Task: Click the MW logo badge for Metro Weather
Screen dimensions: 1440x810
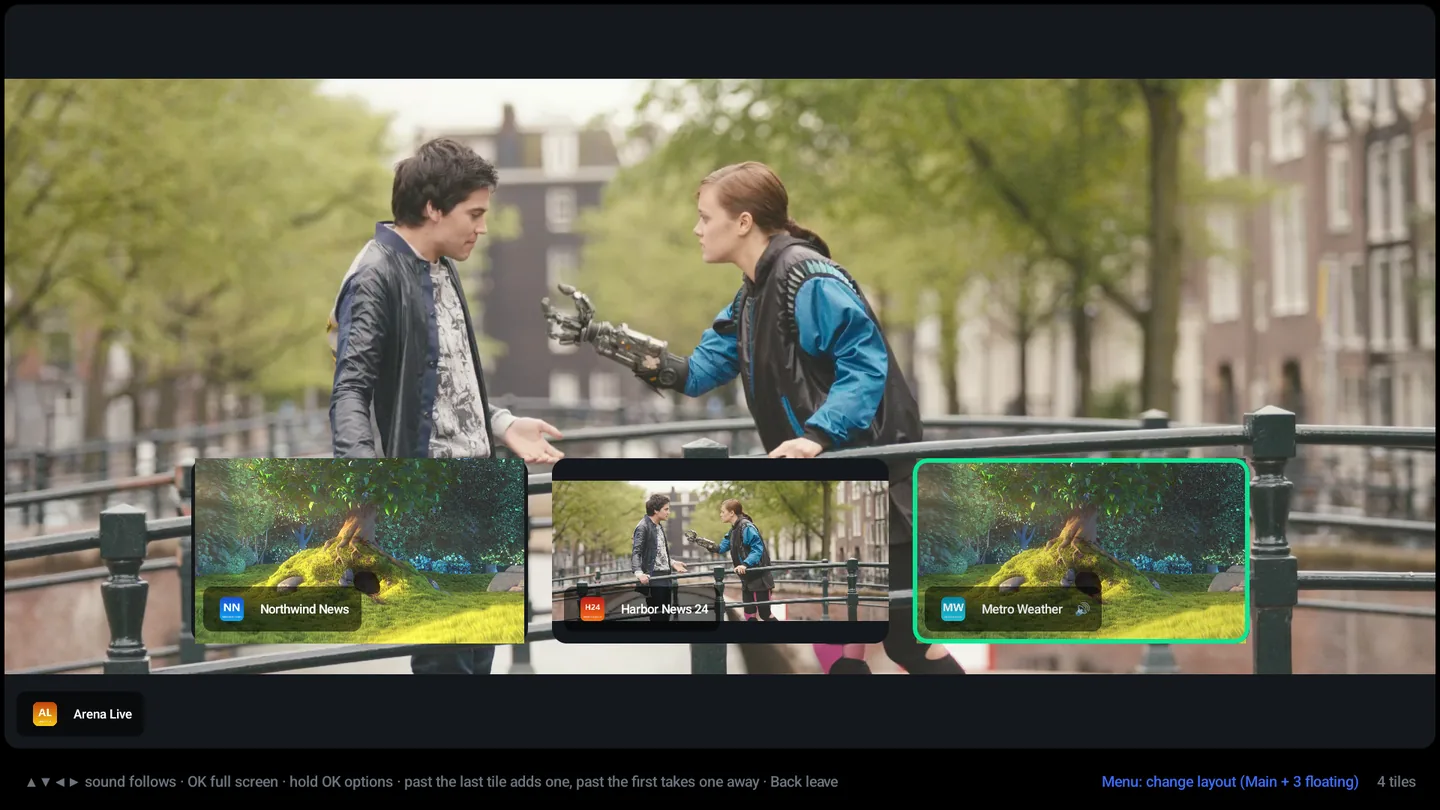Action: (x=954, y=609)
